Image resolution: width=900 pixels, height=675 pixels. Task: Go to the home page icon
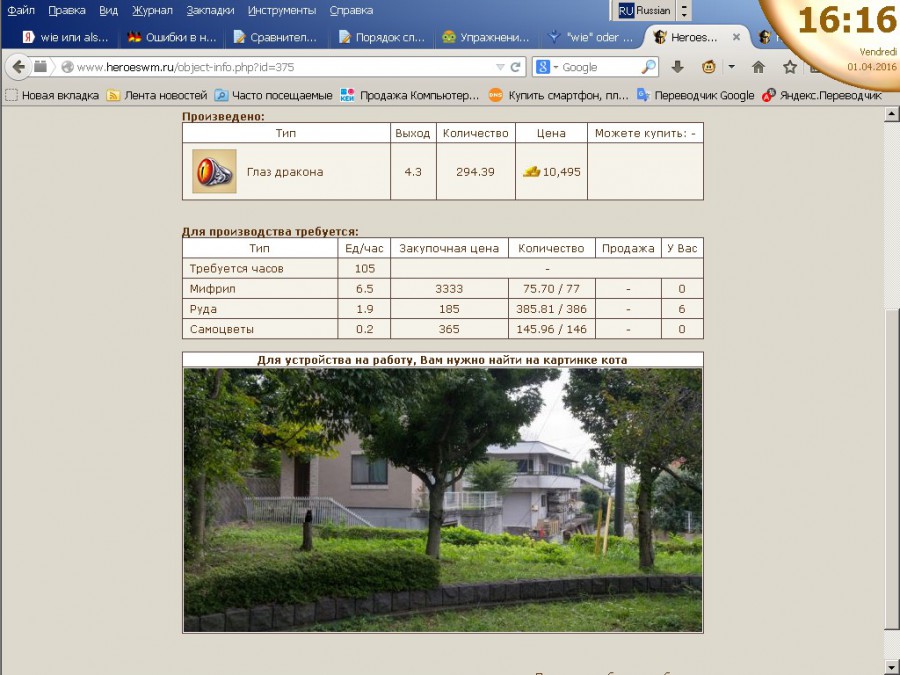pos(758,67)
